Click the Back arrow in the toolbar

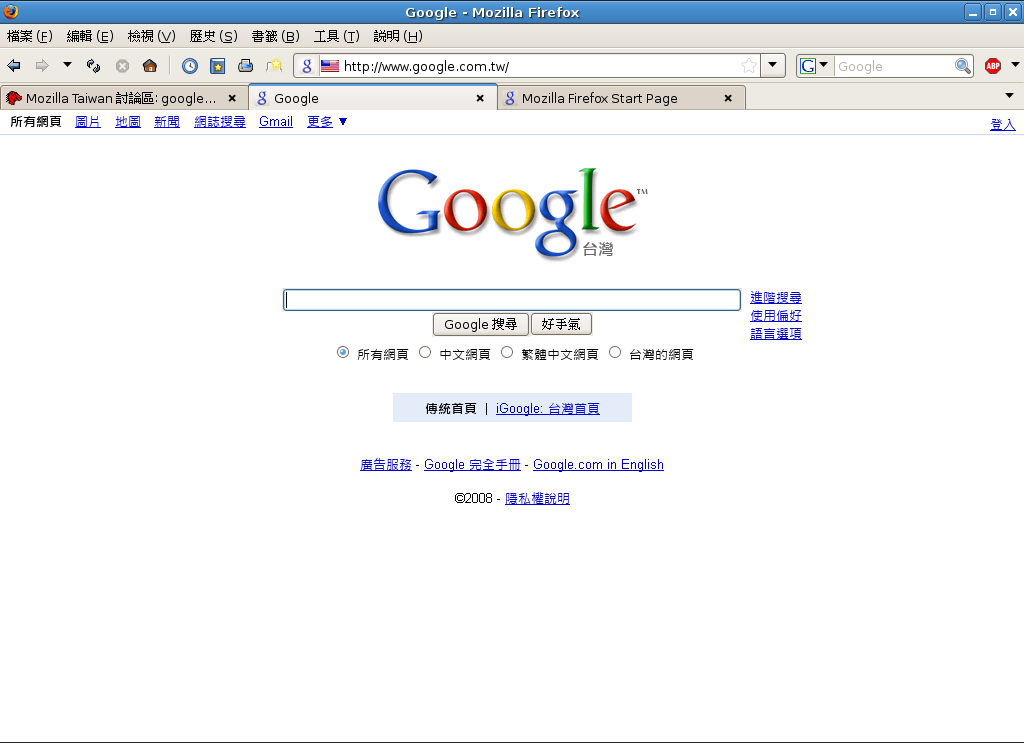(x=14, y=66)
